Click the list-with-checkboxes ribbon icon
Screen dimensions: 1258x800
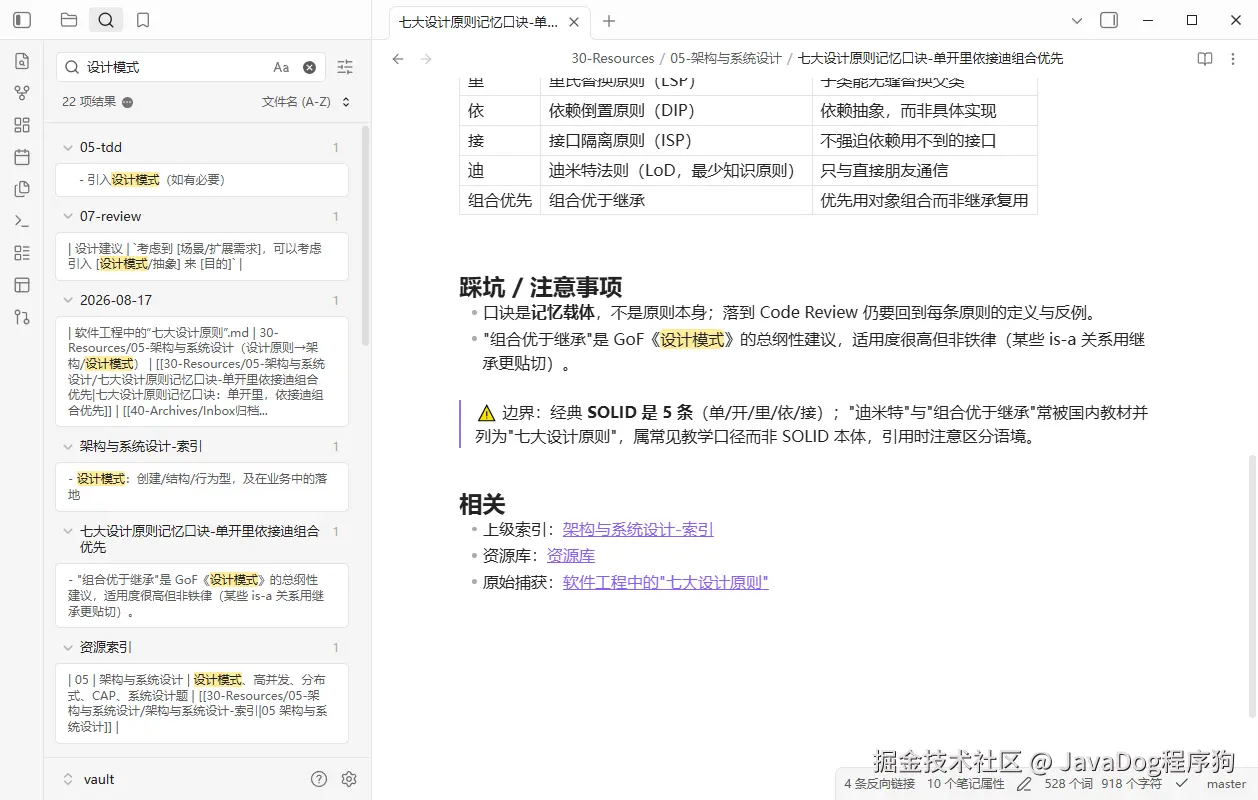point(22,253)
